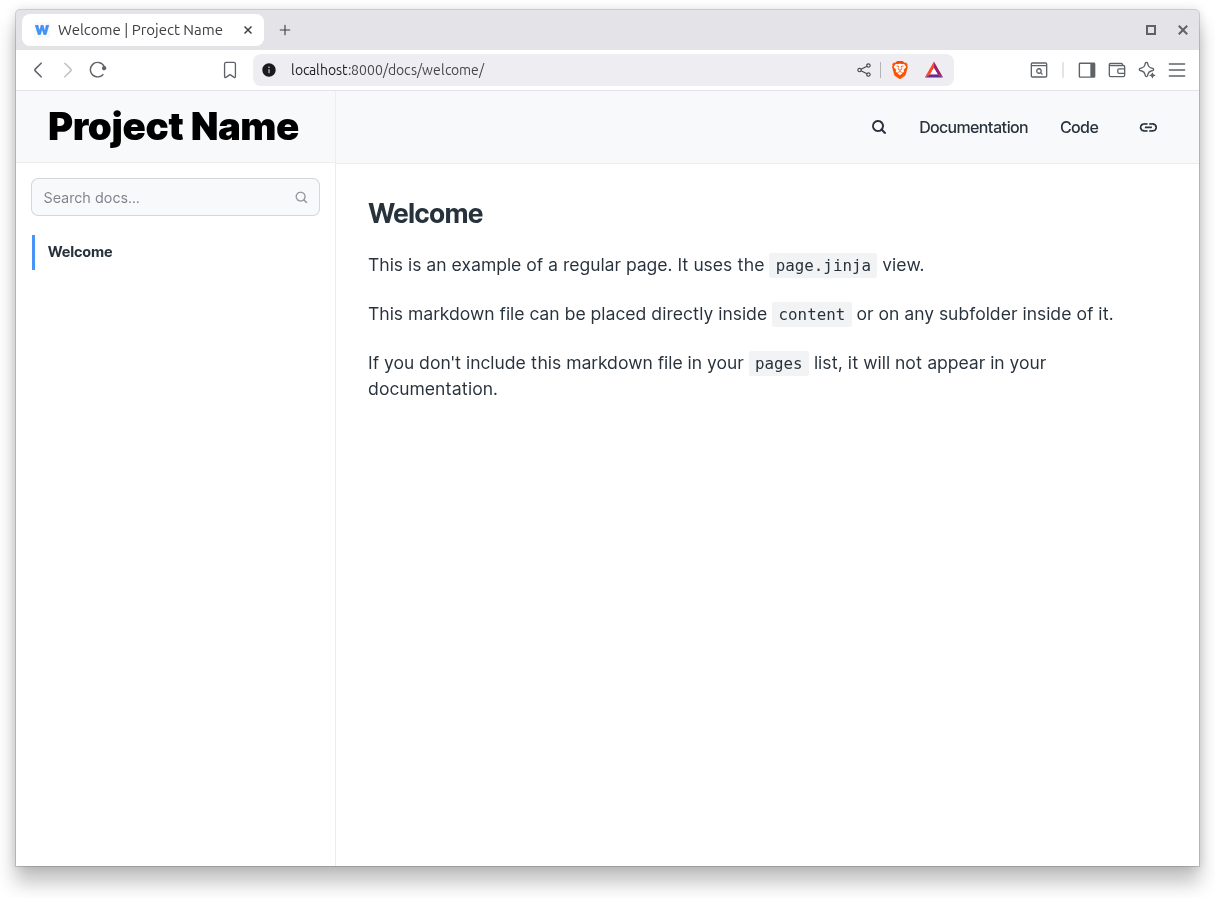Click the site information shield in the address bar
The width and height of the screenshot is (1215, 898).
pyautogui.click(x=268, y=70)
